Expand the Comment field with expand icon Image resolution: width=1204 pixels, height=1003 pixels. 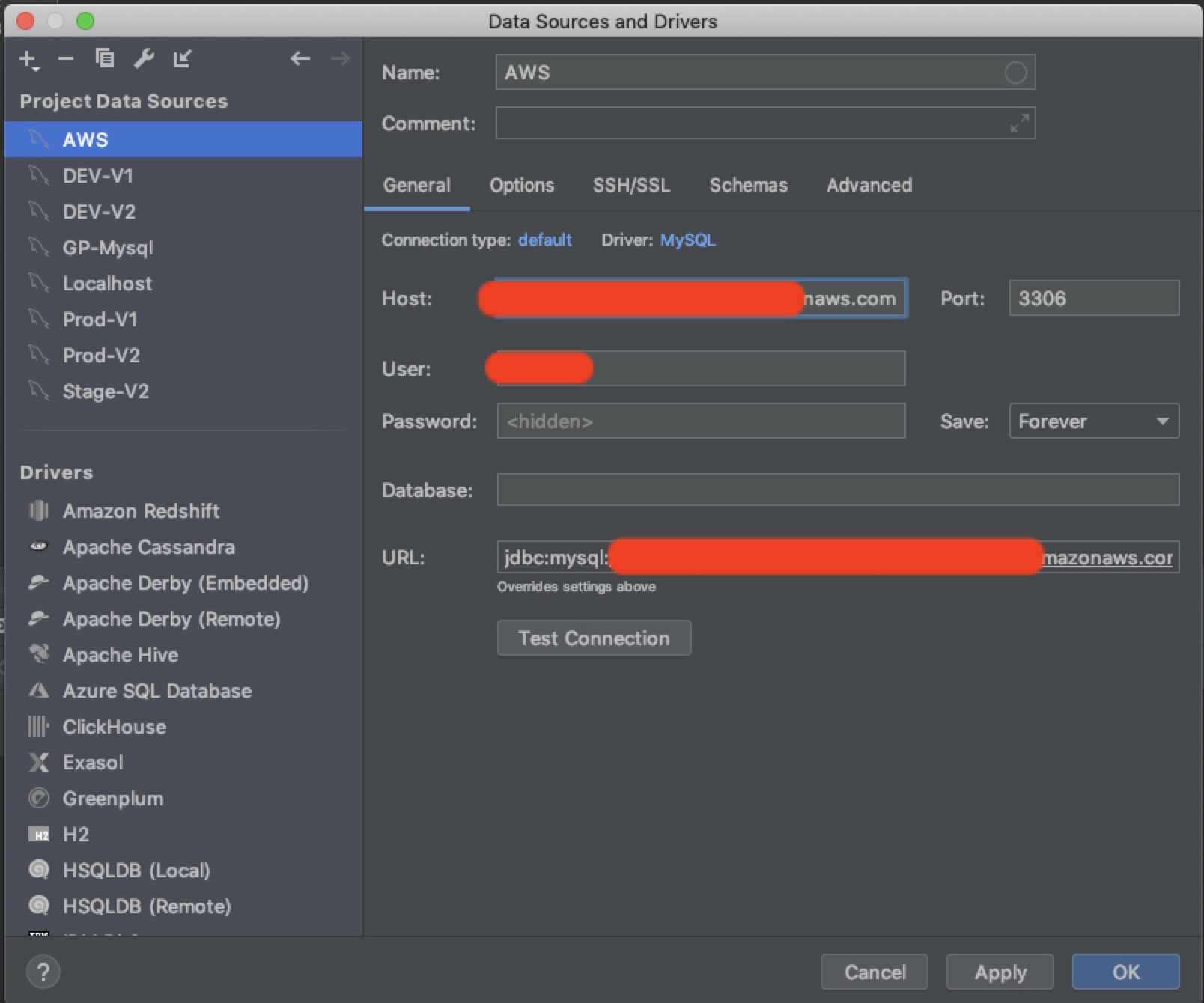coord(1019,124)
